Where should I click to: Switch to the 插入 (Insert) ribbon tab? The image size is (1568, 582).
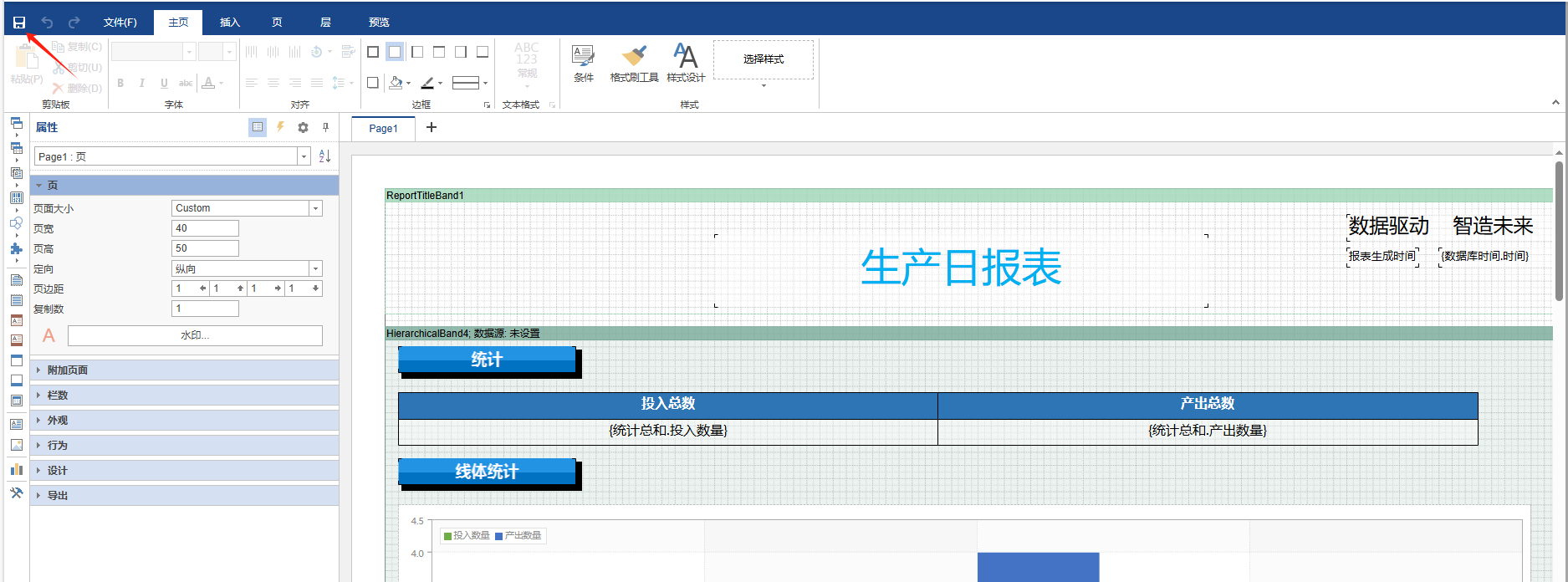[x=229, y=23]
